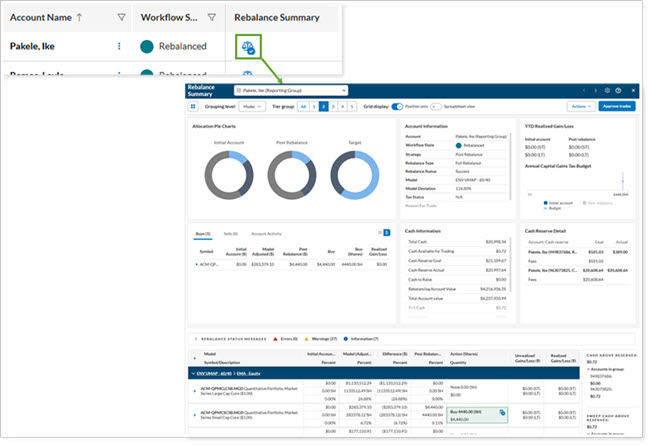Image resolution: width=650 pixels, height=445 pixels.
Task: Switch to the Account Activity tab
Action: 266,231
